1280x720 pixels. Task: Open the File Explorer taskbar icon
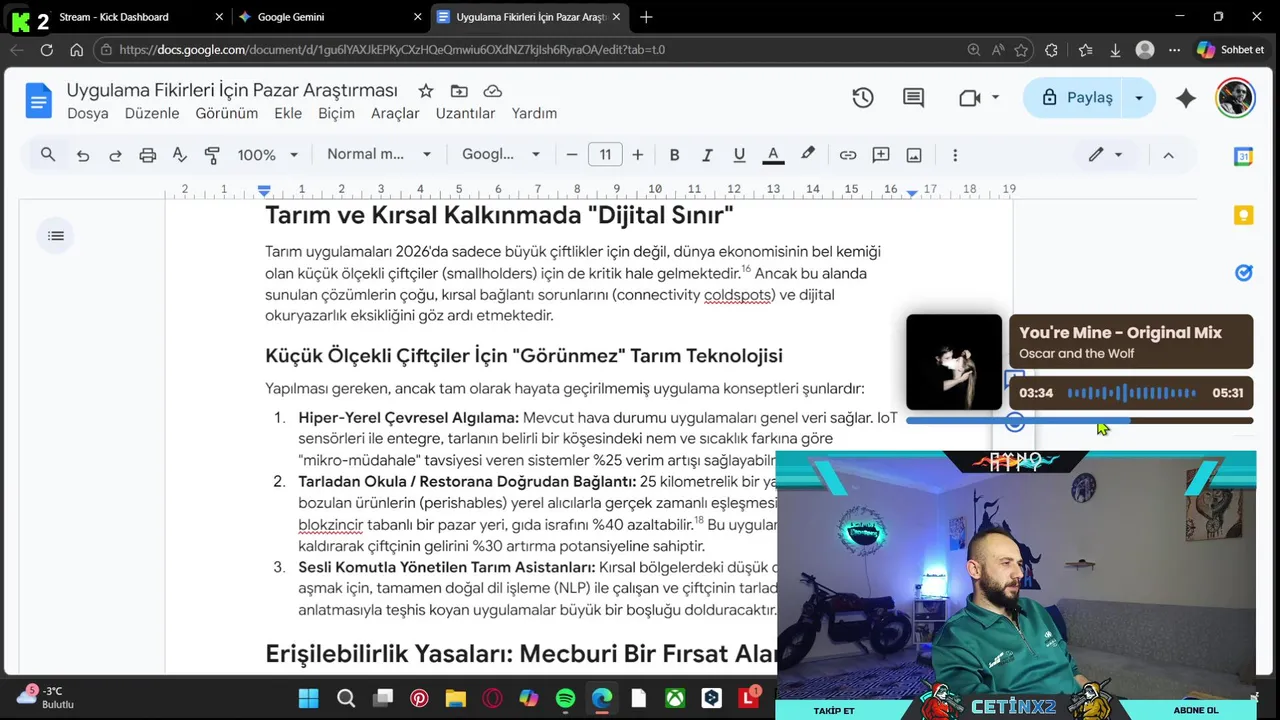[455, 698]
